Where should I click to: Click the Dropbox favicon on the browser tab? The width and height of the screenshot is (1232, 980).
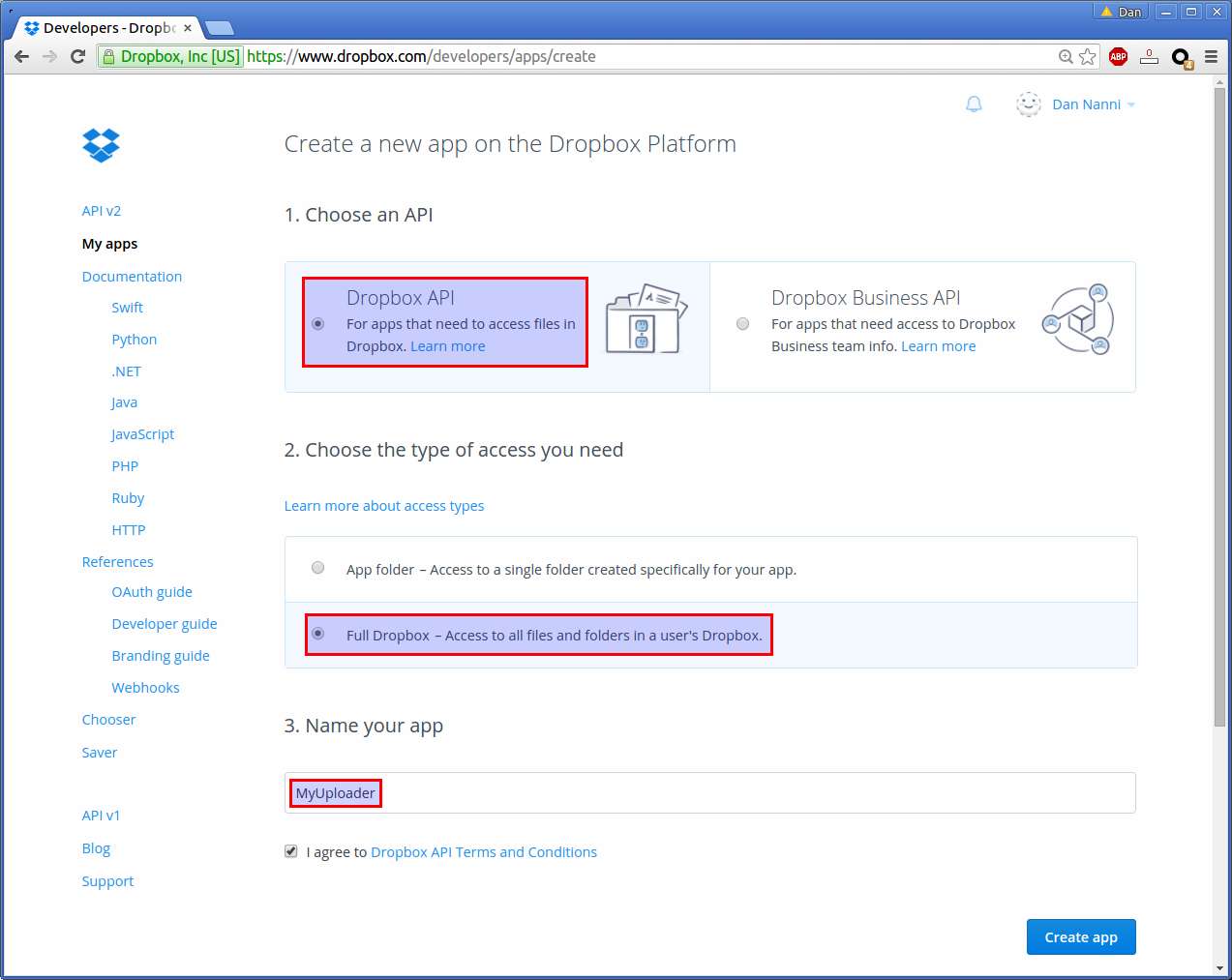point(31,28)
